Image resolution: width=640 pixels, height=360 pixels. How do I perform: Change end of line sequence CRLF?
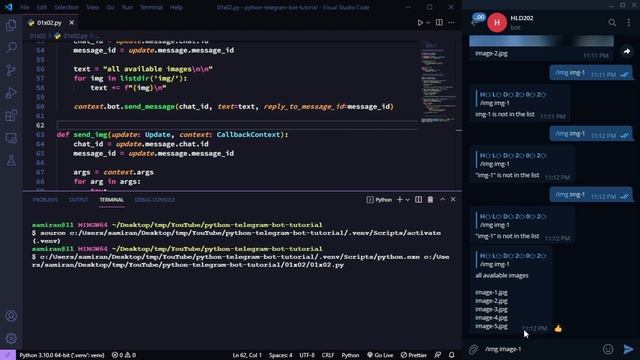coord(328,355)
